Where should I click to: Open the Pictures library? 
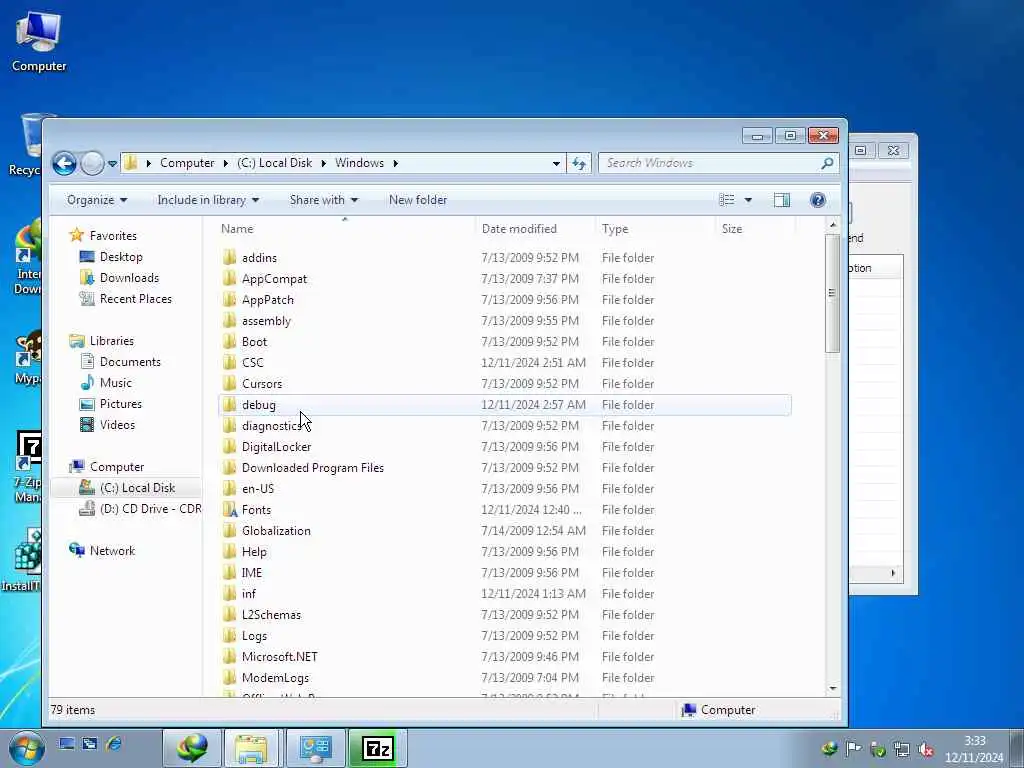click(121, 404)
